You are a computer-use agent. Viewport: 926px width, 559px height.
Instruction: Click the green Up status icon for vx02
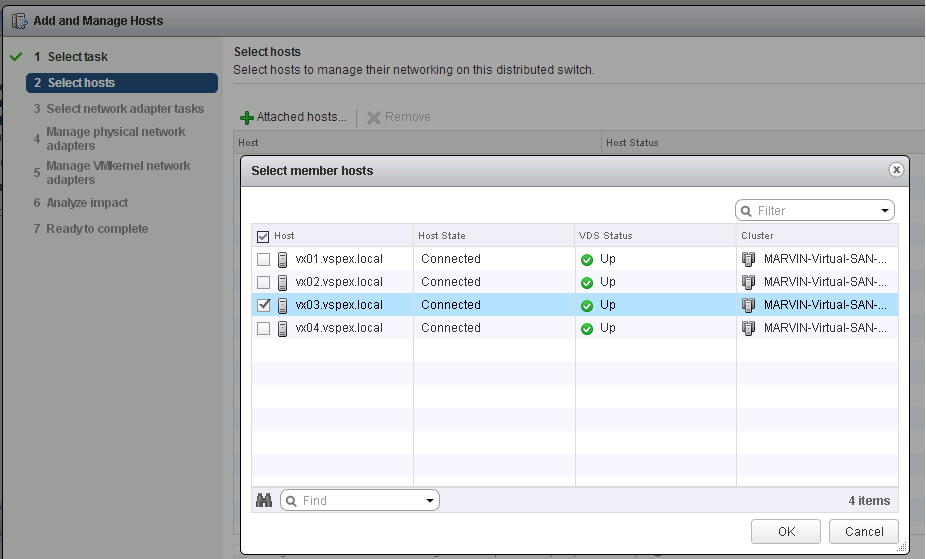pos(587,283)
